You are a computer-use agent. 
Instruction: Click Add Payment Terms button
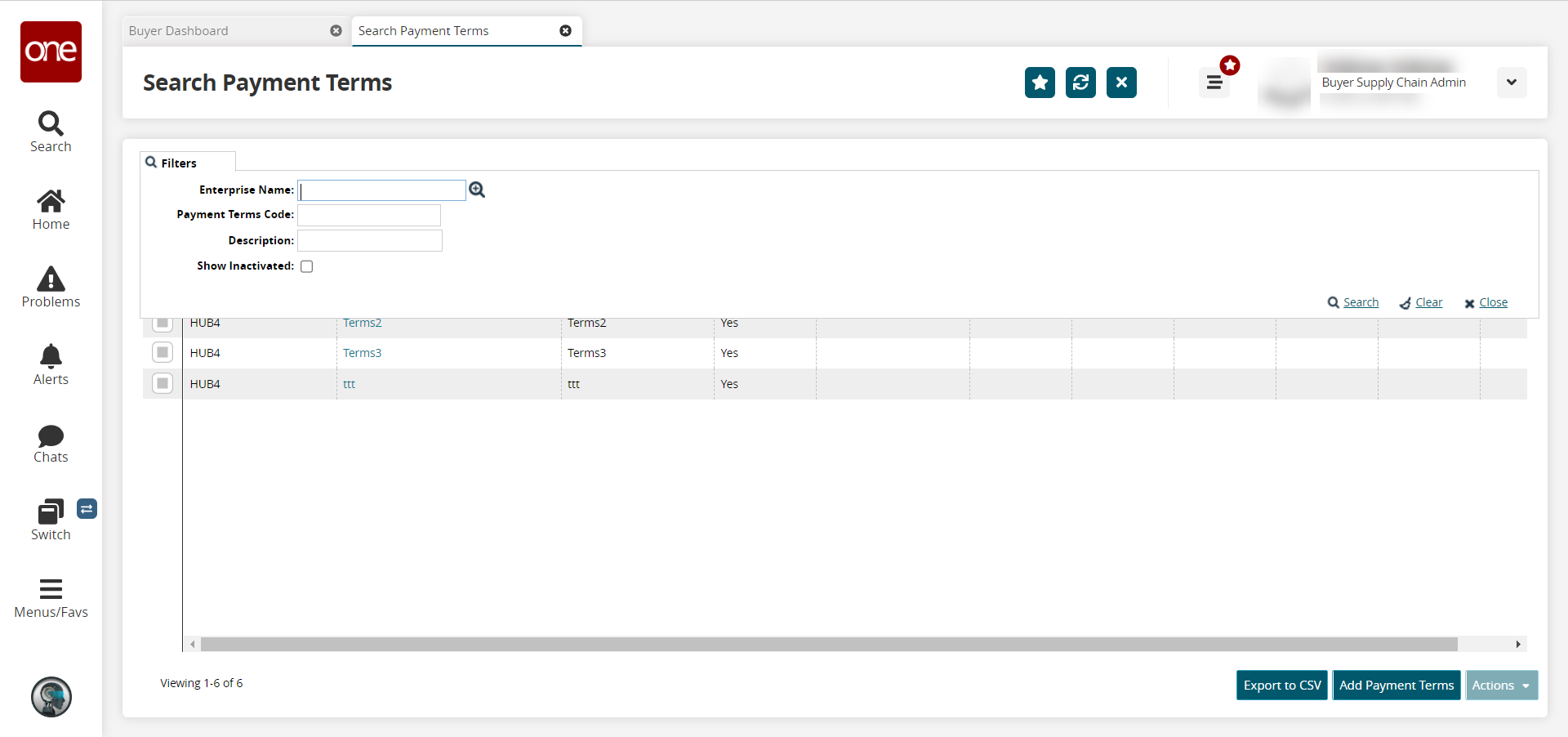pos(1396,686)
